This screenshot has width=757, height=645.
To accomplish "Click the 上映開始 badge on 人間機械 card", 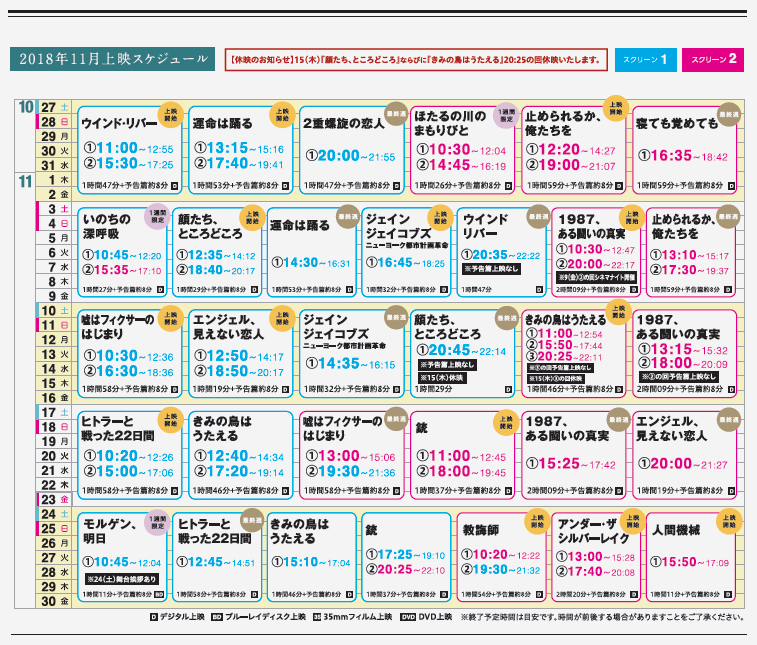I will click(x=729, y=521).
